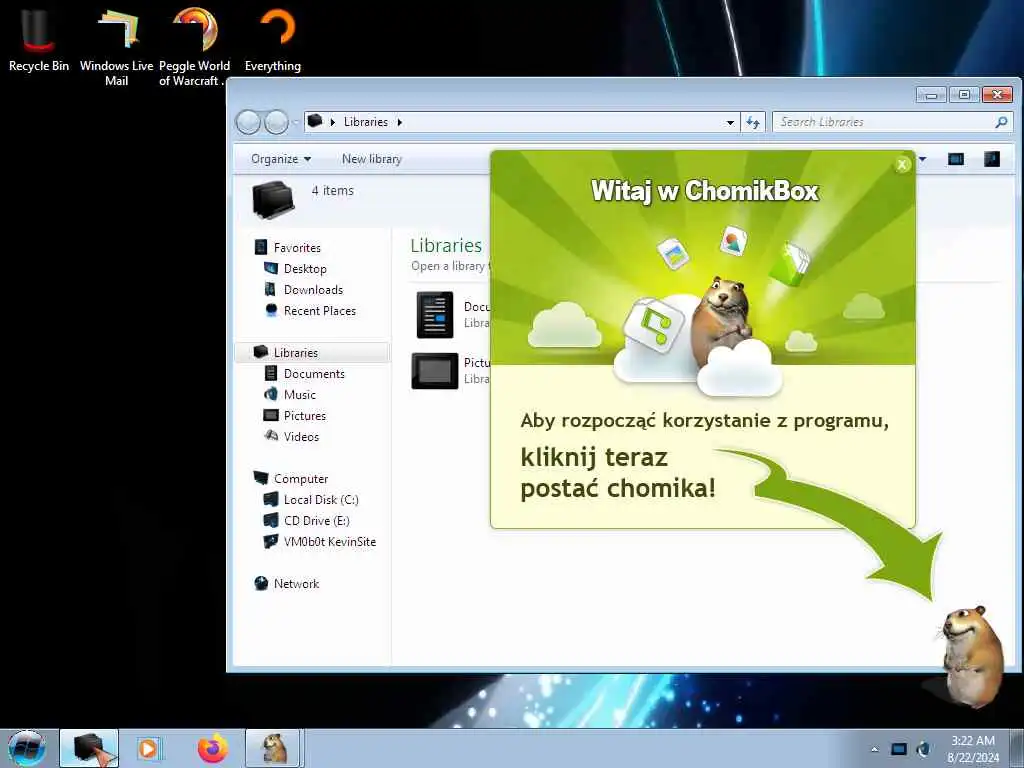The height and width of the screenshot is (768, 1024).
Task: Launch the Everything desktop shortcut
Action: [273, 40]
